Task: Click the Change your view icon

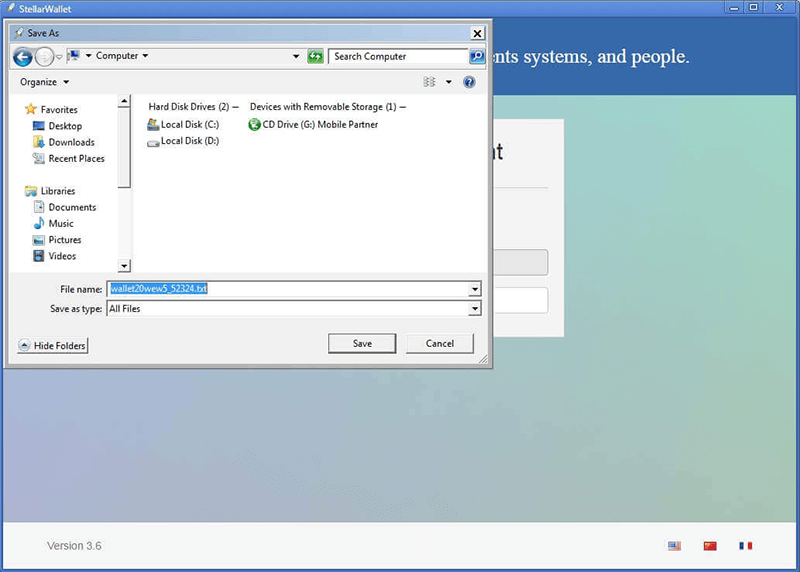Action: 430,82
